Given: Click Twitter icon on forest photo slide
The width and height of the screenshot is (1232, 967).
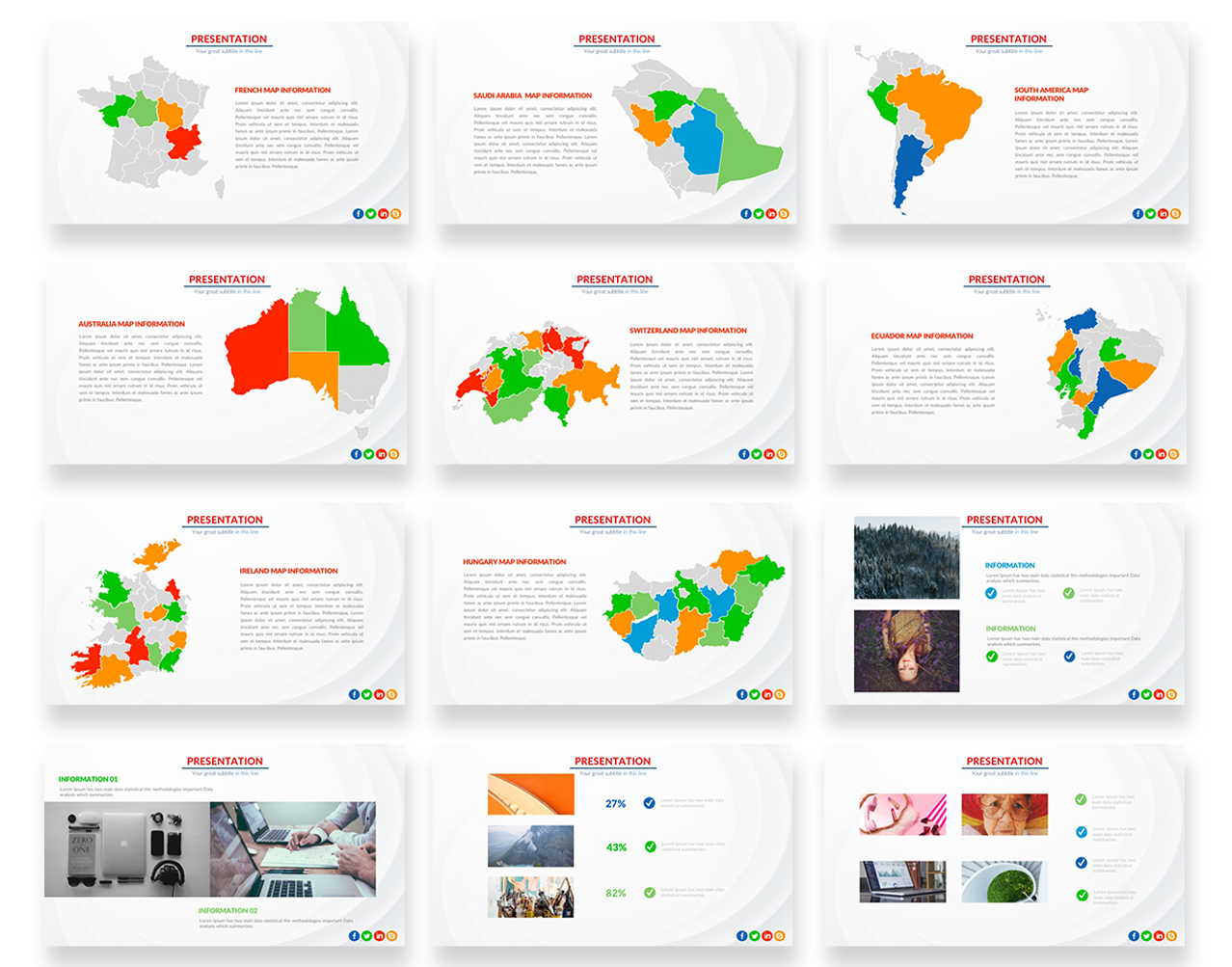Looking at the screenshot, I should click(1146, 694).
